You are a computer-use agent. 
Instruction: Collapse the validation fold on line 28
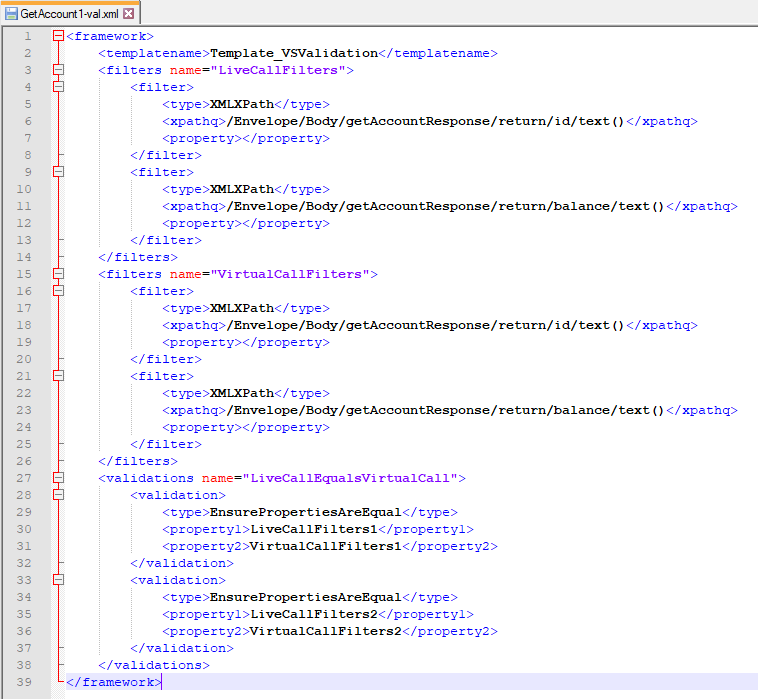tap(58, 495)
